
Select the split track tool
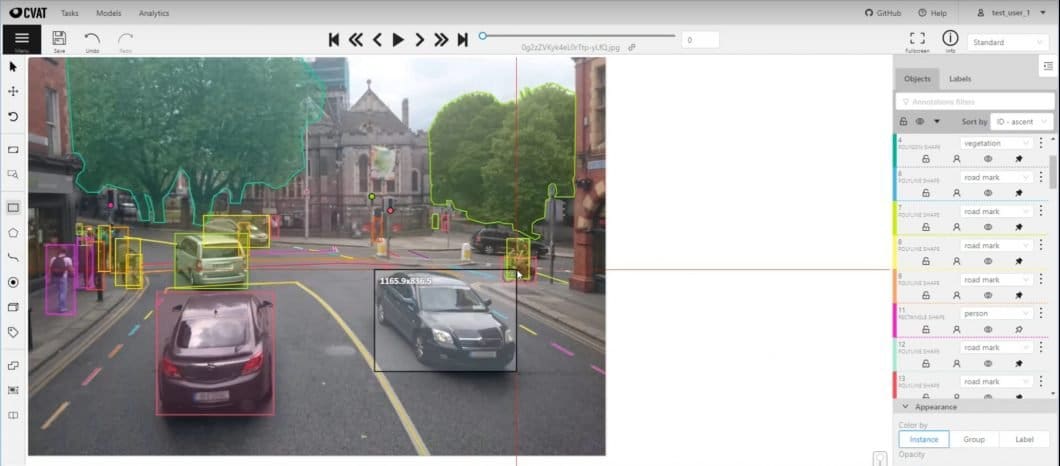pyautogui.click(x=13, y=415)
